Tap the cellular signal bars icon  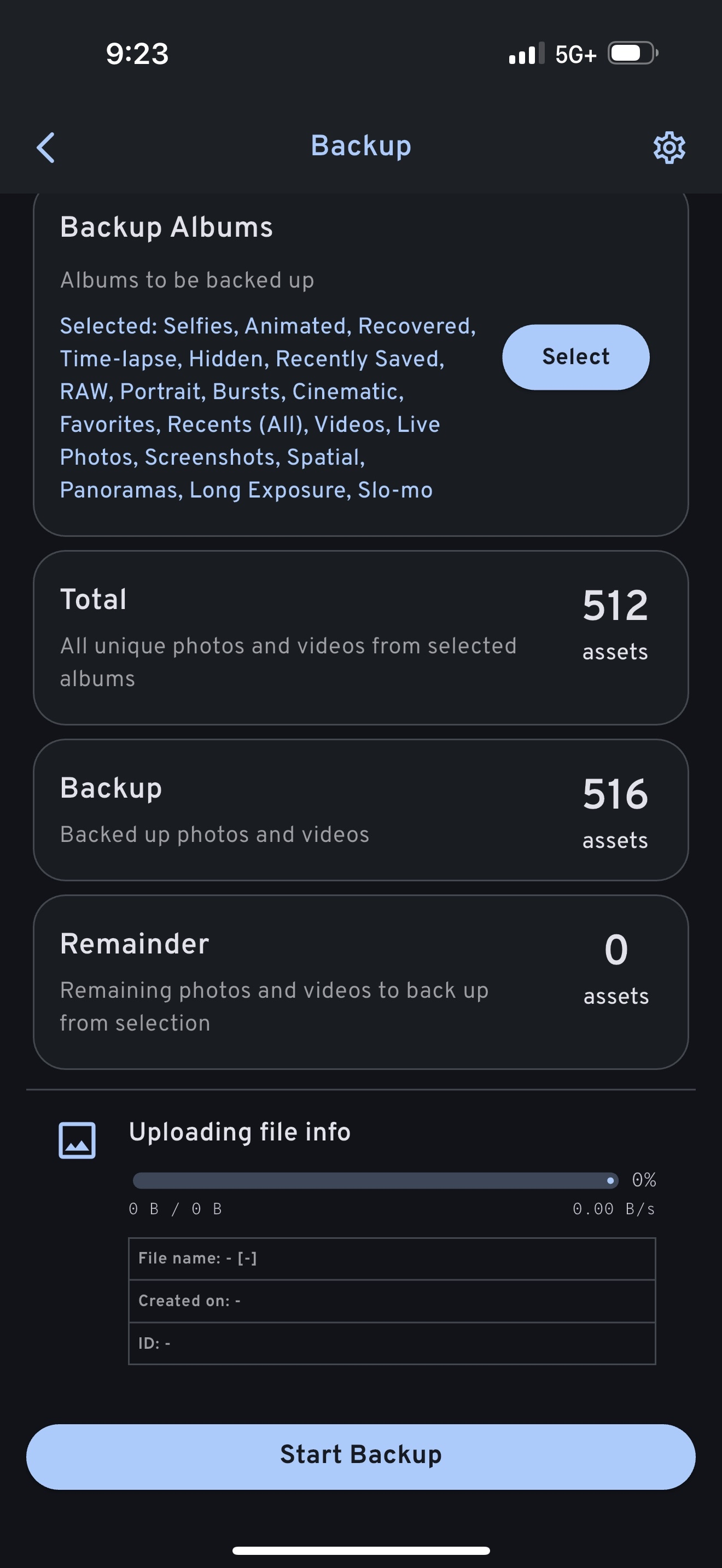[x=526, y=54]
